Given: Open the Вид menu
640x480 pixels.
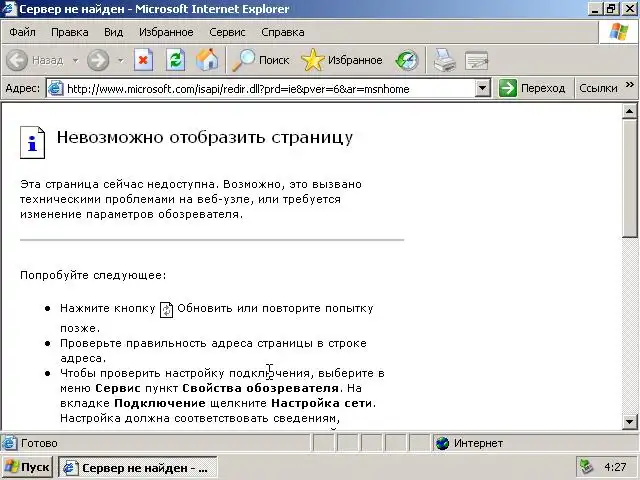Looking at the screenshot, I should tap(113, 32).
